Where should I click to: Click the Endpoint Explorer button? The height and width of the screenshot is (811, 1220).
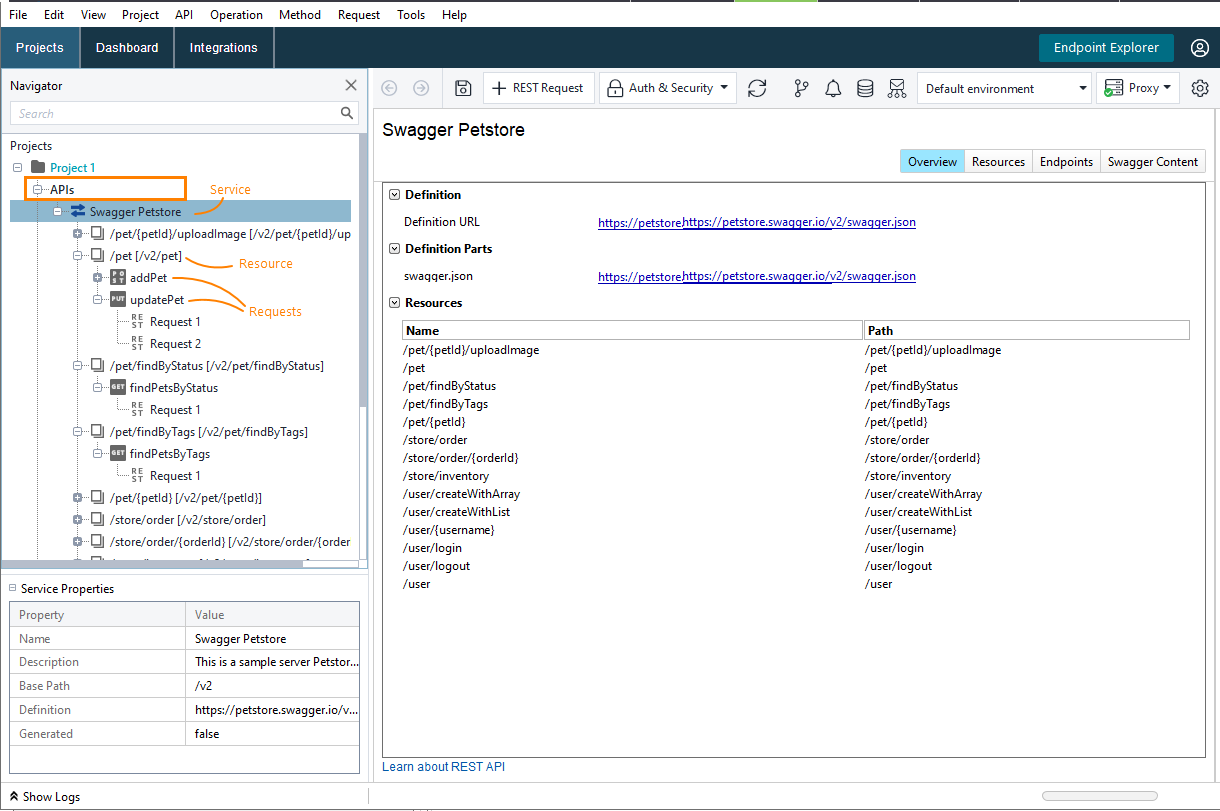(1106, 48)
